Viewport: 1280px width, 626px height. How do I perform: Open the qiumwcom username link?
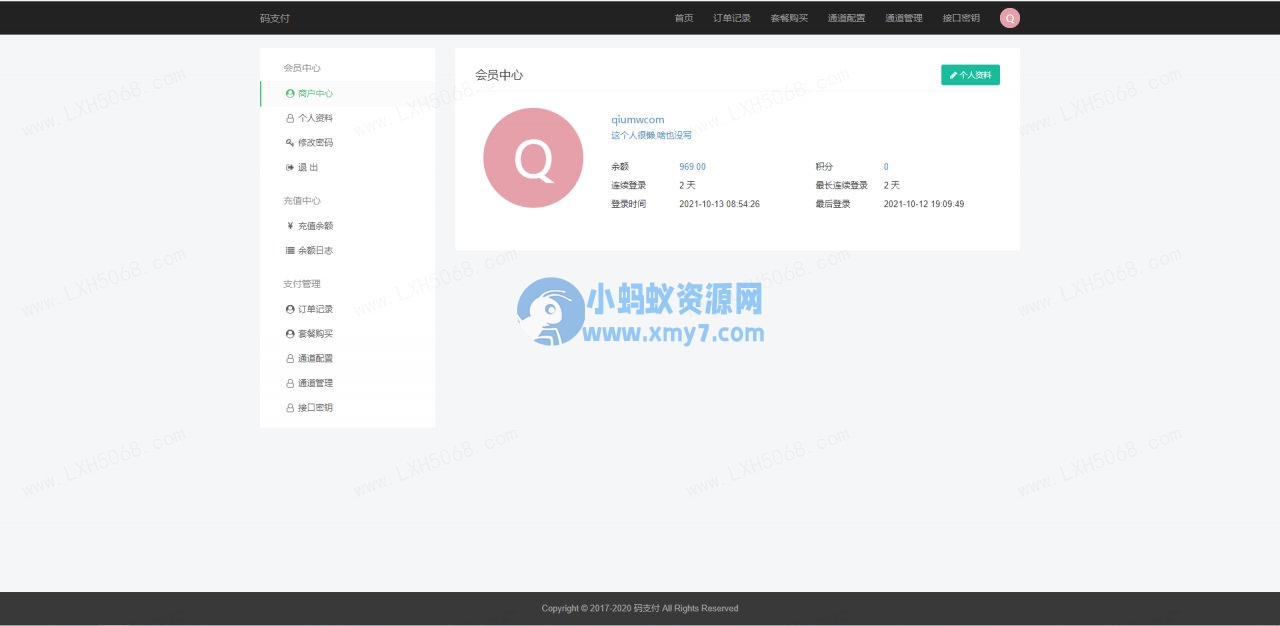[638, 119]
